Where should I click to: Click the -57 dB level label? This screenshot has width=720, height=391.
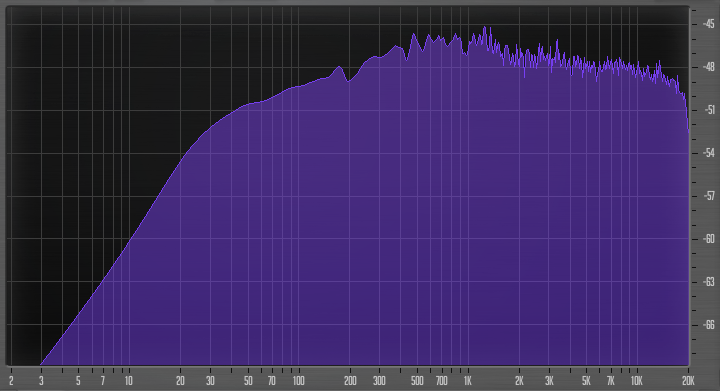tap(709, 196)
